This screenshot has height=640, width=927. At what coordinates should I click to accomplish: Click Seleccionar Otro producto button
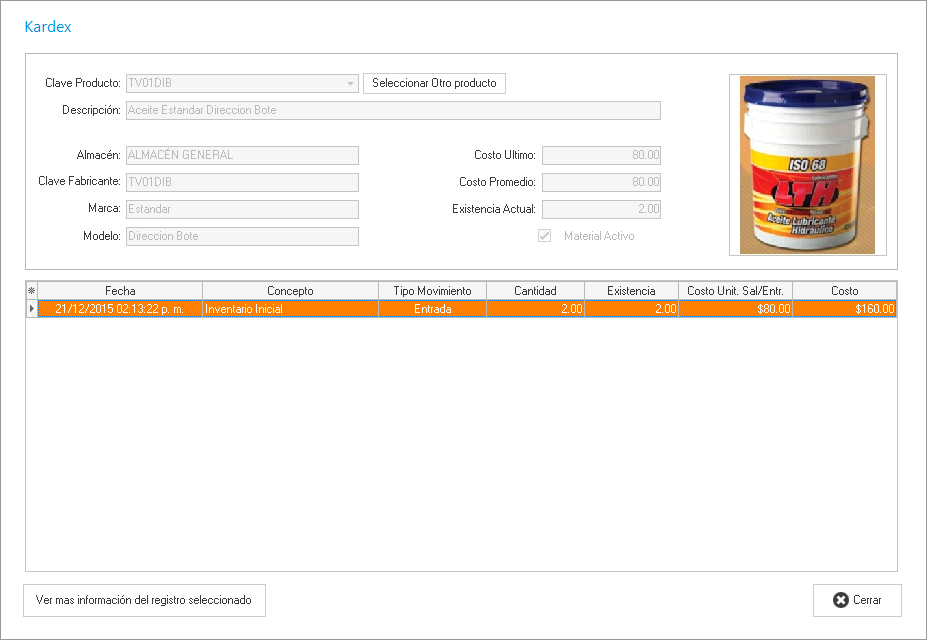click(x=434, y=83)
